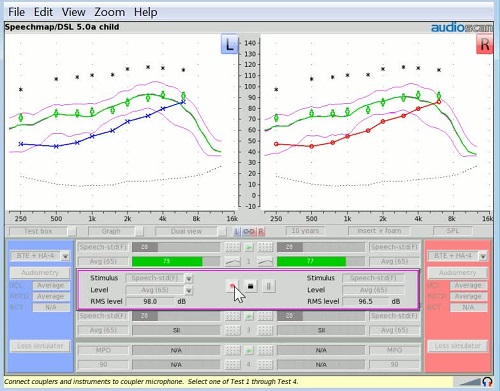
Task: Click right-ear dotted icon beside Test number 3
Action: (x=265, y=330)
